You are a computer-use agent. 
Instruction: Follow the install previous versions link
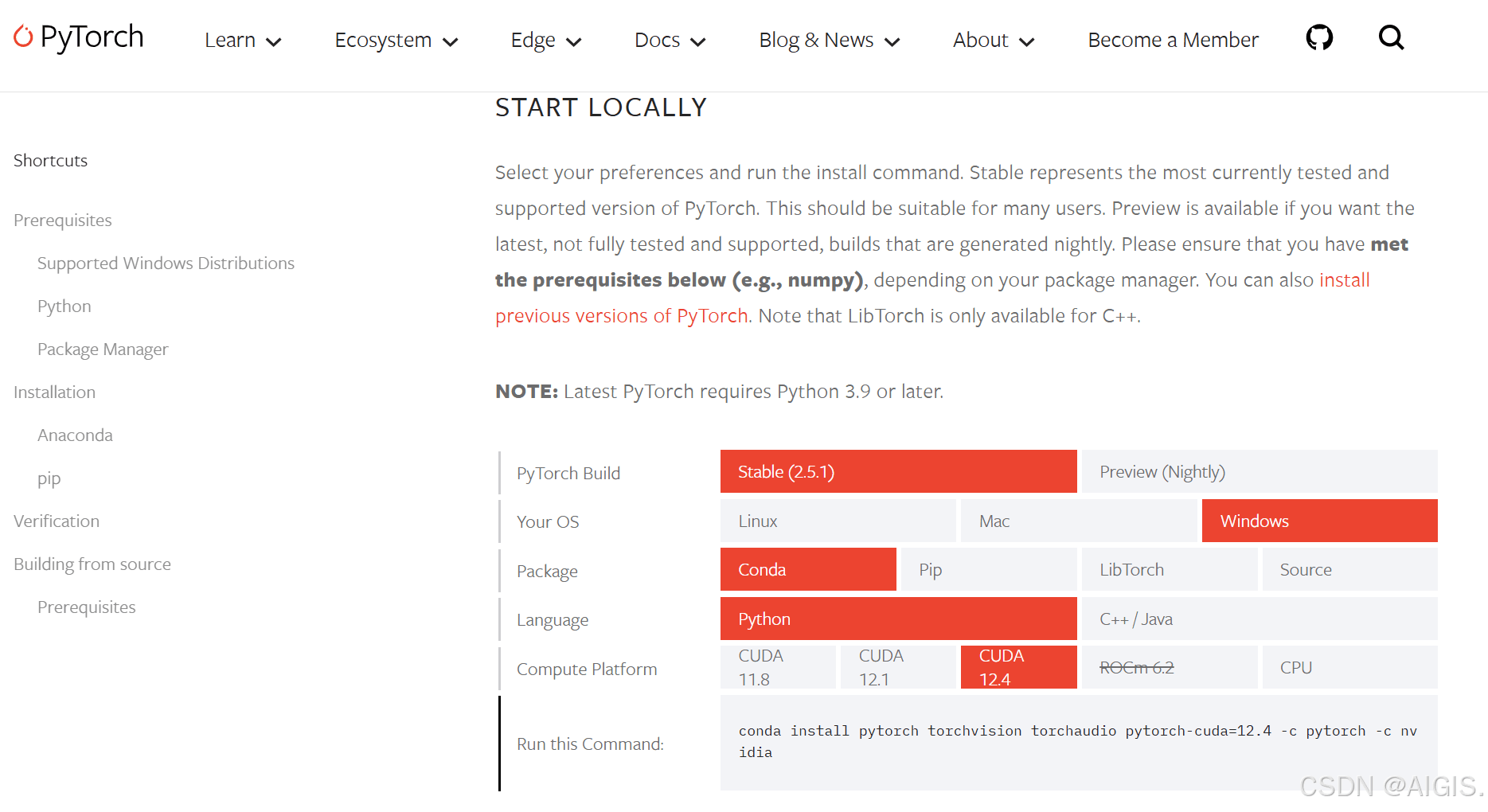point(621,316)
